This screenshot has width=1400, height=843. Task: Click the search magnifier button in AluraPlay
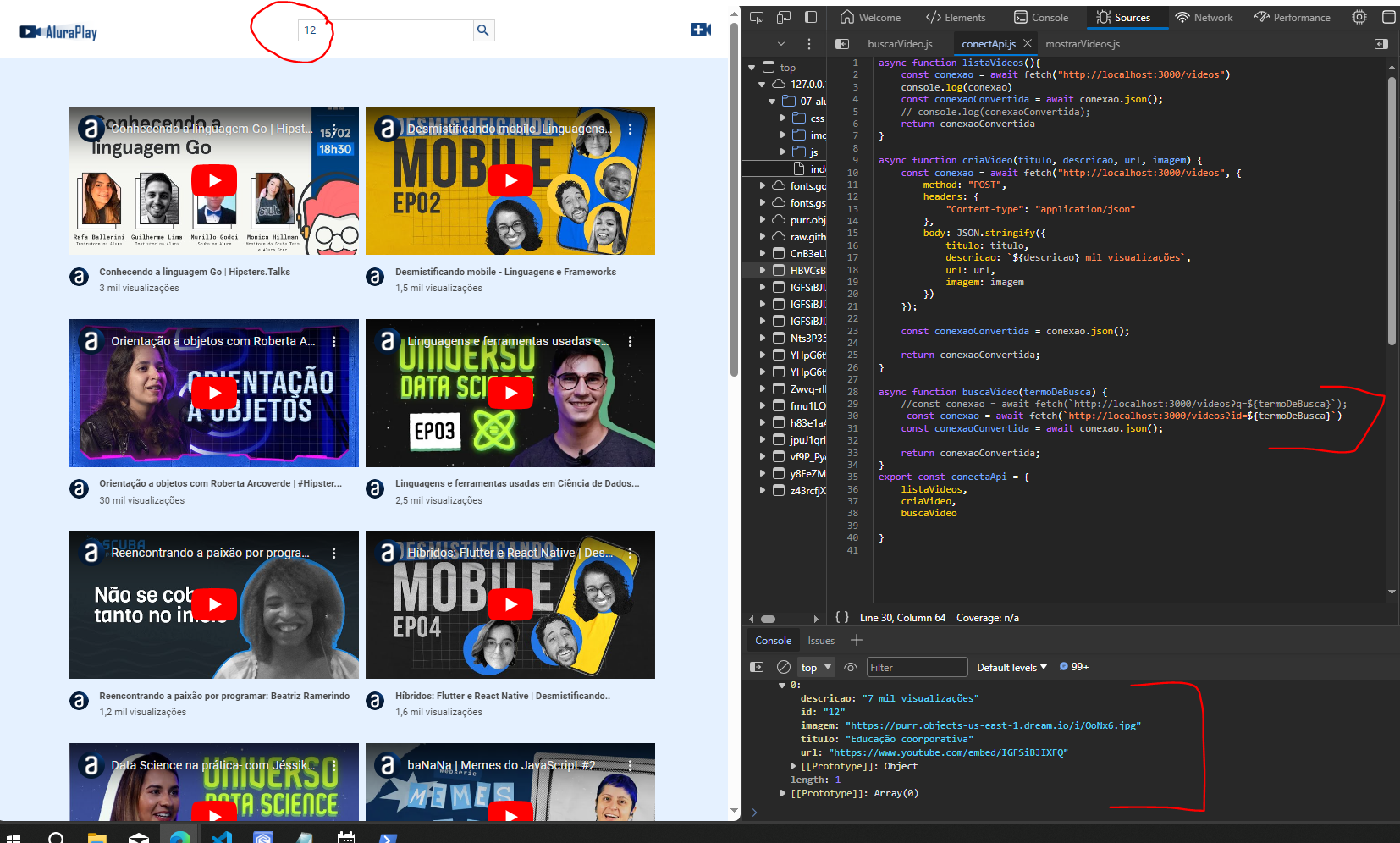(x=483, y=30)
